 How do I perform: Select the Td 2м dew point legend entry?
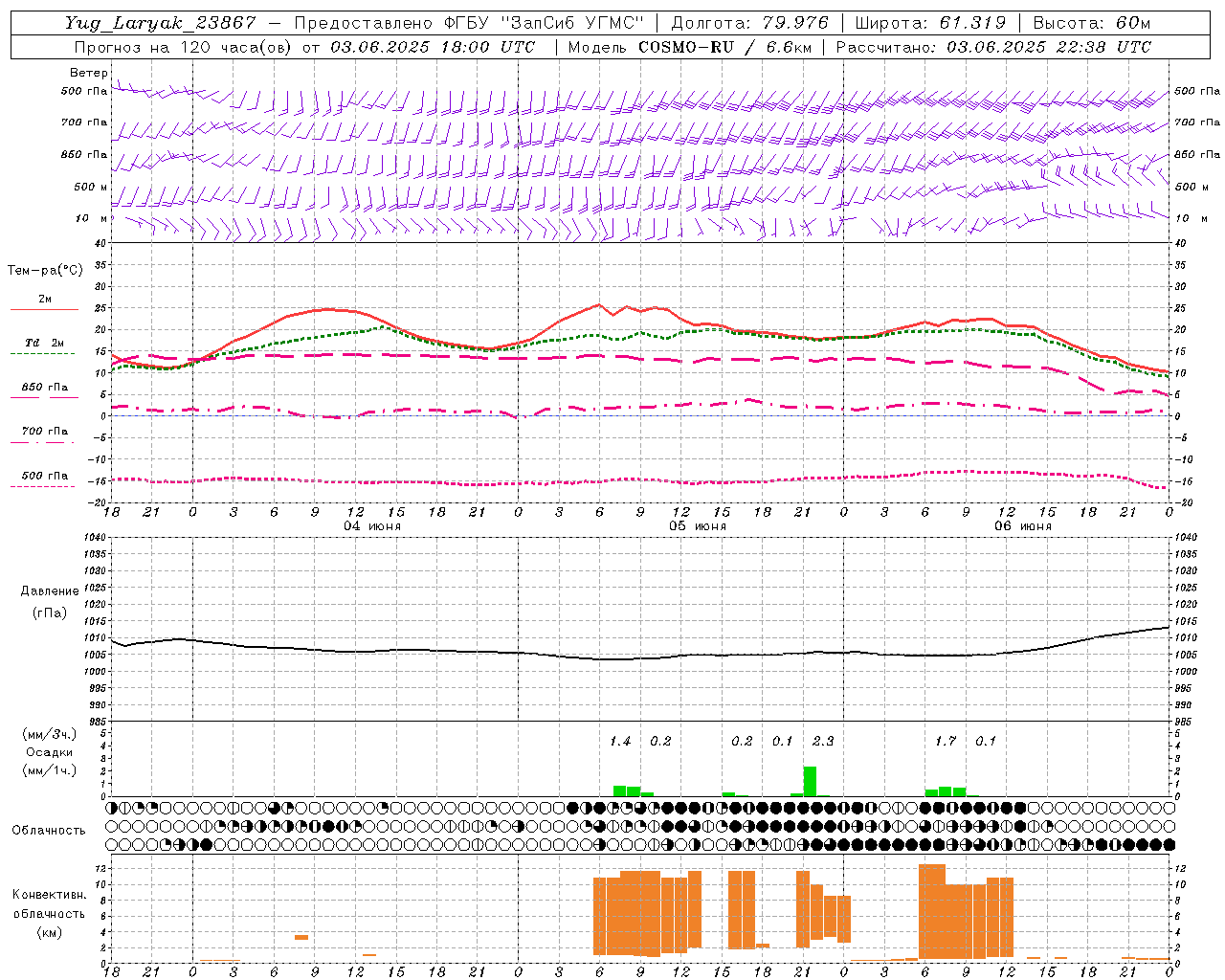coord(44,343)
